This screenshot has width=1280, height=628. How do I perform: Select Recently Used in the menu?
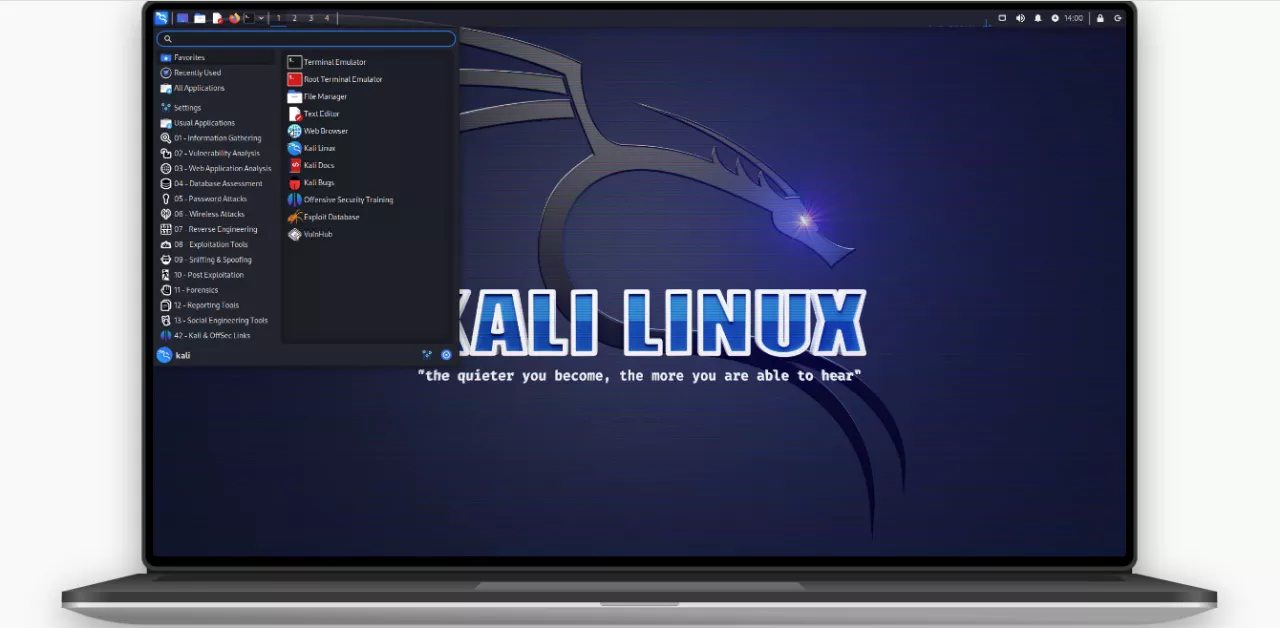click(197, 73)
